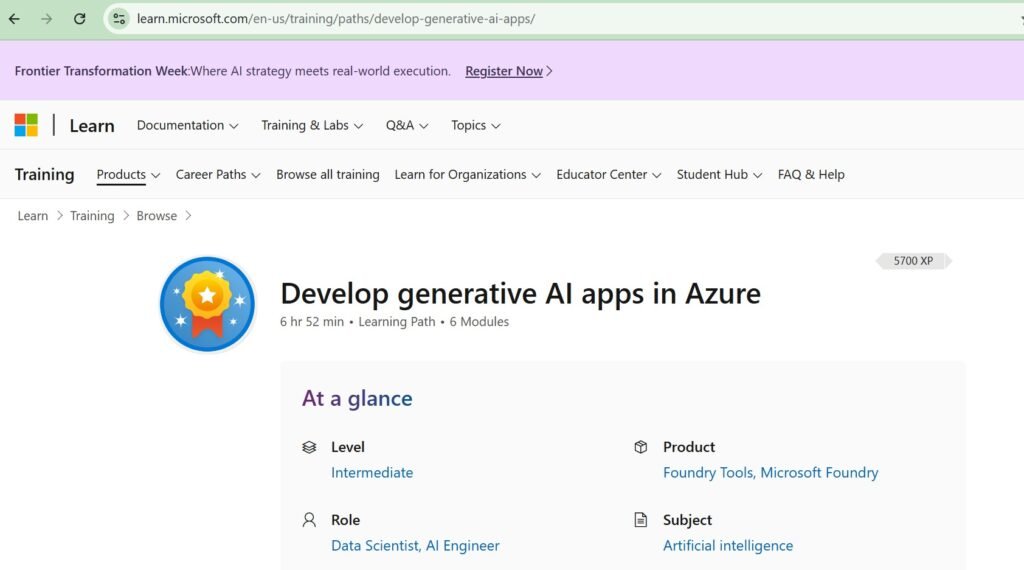Screen dimensions: 1024x570
Task: Click the learning path trophy badge
Action: pyautogui.click(x=207, y=304)
